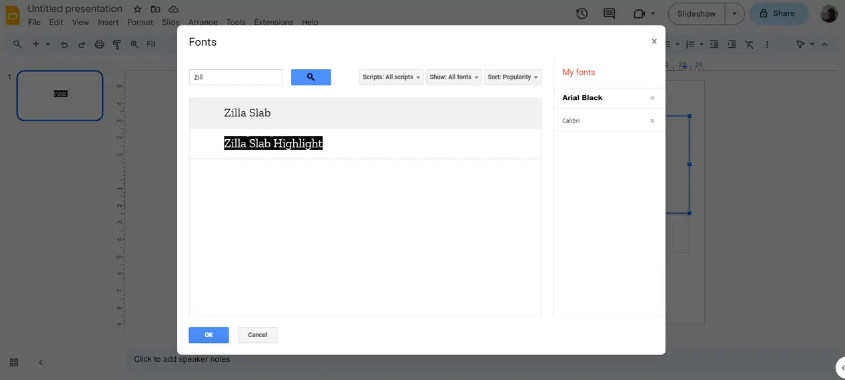This screenshot has height=380, width=845.
Task: Remove Arial Black from My fonts
Action: click(x=652, y=98)
